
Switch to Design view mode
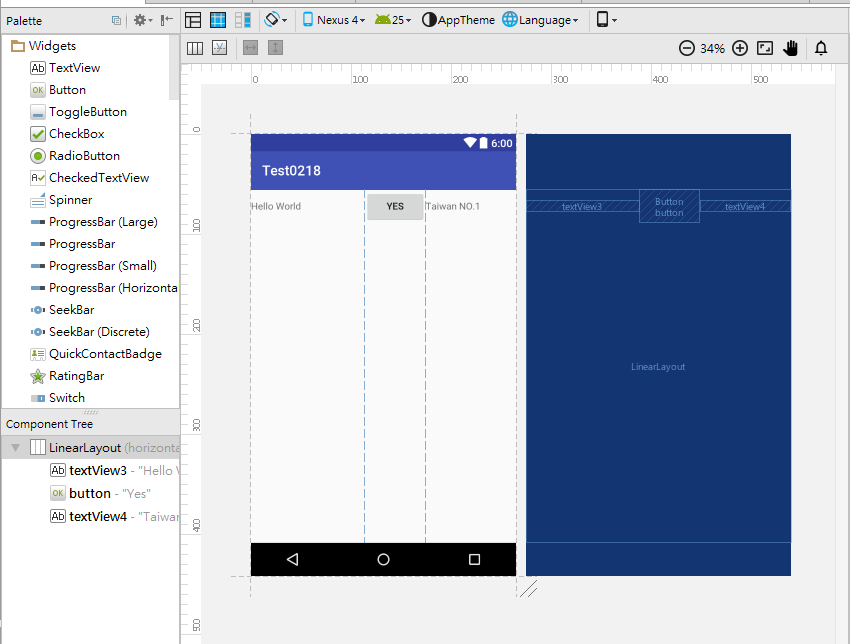[194, 20]
